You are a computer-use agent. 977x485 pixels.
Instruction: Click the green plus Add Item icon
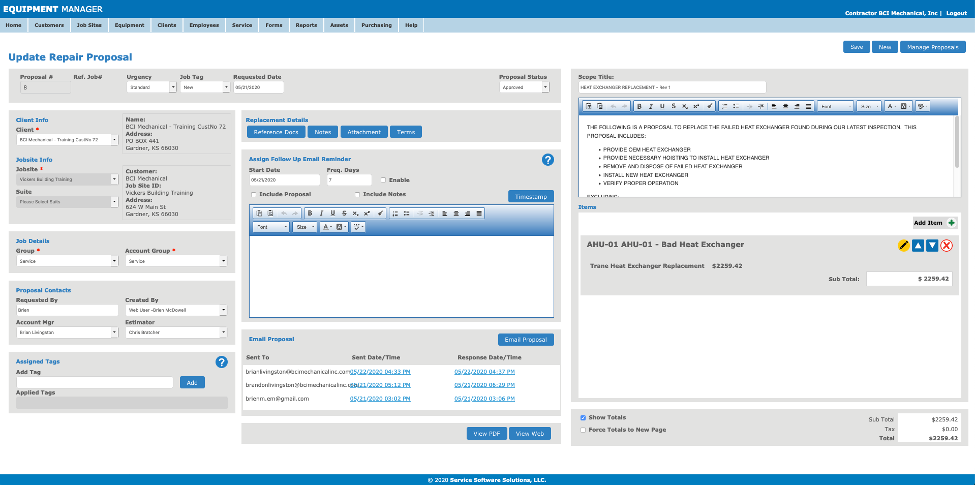[949, 223]
